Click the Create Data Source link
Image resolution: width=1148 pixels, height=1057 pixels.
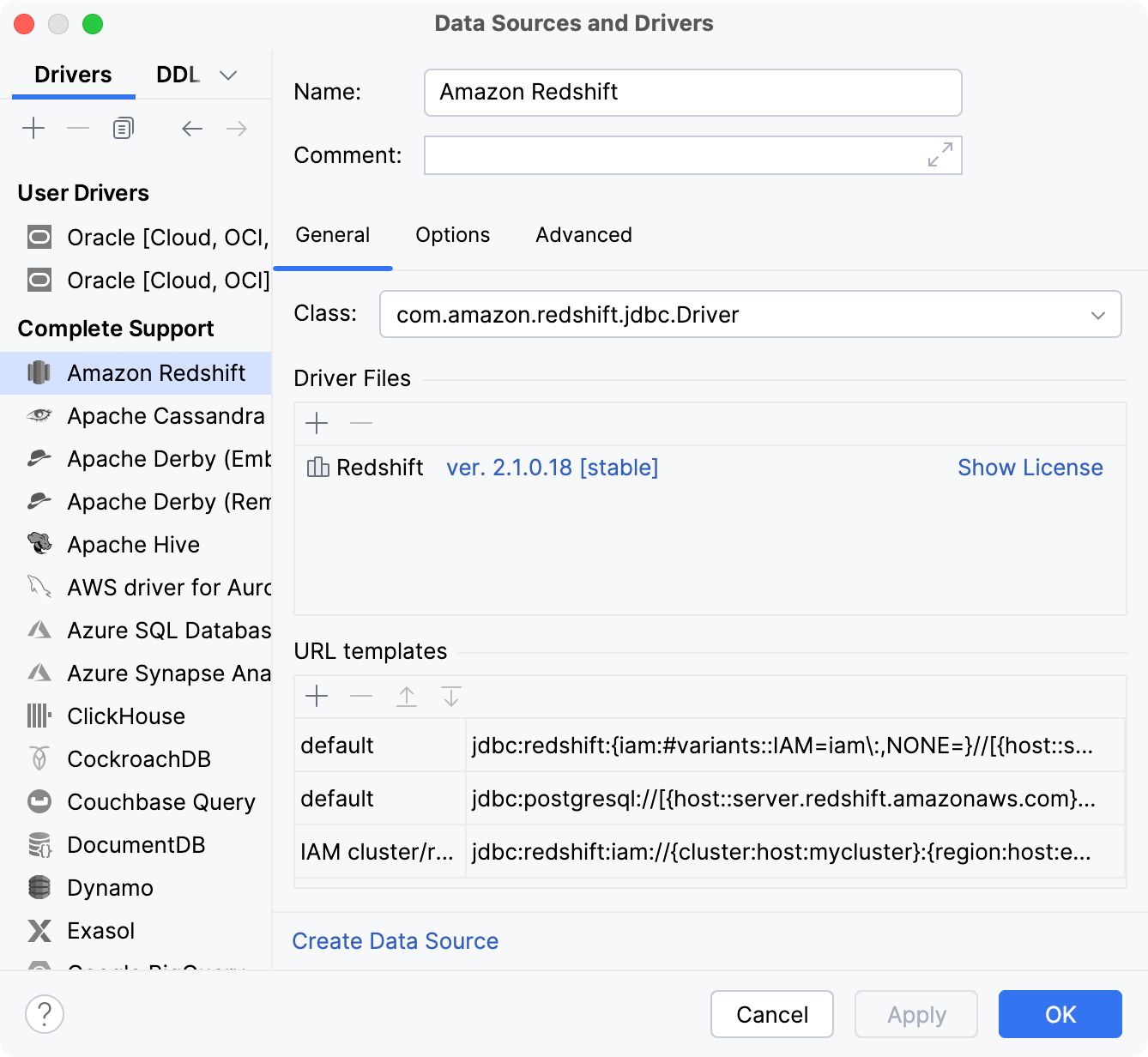click(x=396, y=940)
